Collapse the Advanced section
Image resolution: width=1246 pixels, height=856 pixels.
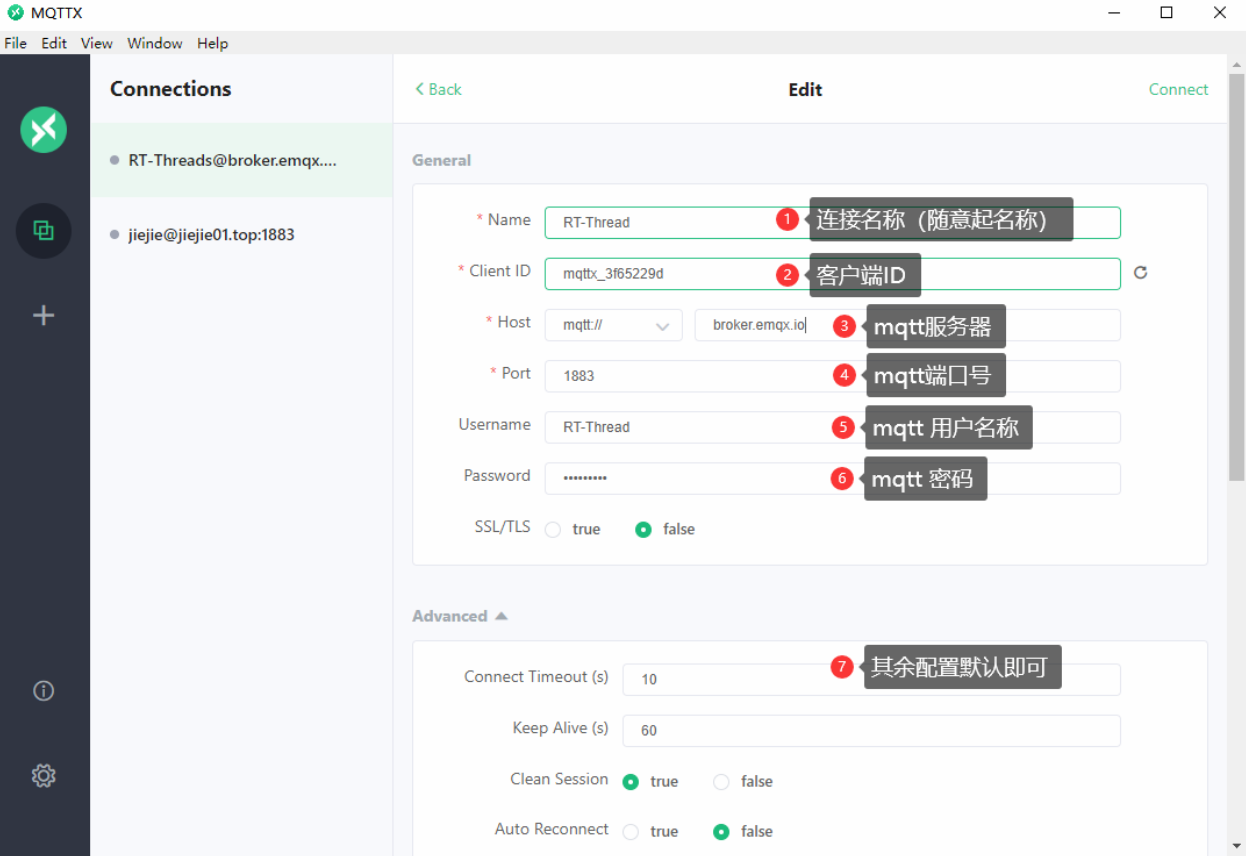pyautogui.click(x=460, y=616)
